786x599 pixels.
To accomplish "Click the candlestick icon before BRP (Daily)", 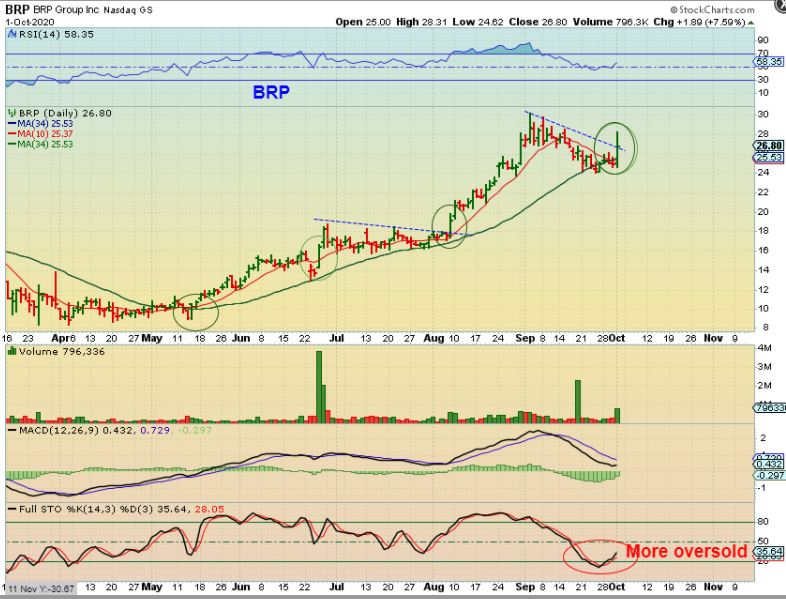I will [x=12, y=113].
